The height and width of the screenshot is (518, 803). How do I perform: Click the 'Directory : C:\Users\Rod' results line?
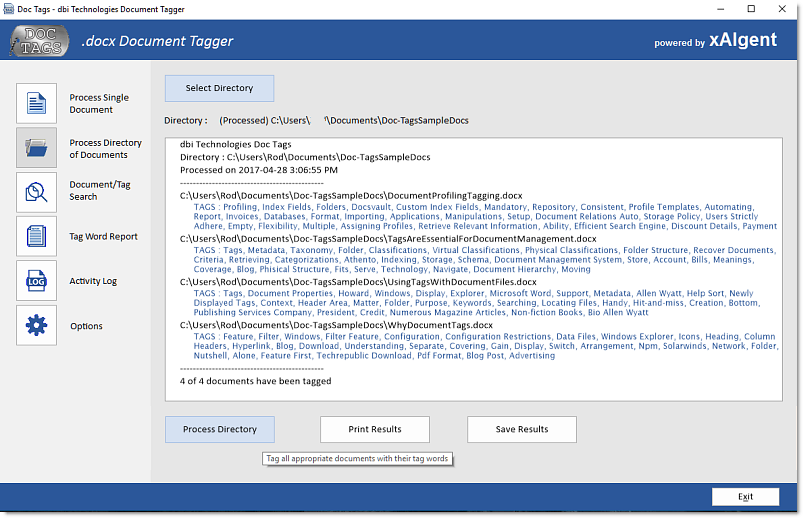[305, 157]
